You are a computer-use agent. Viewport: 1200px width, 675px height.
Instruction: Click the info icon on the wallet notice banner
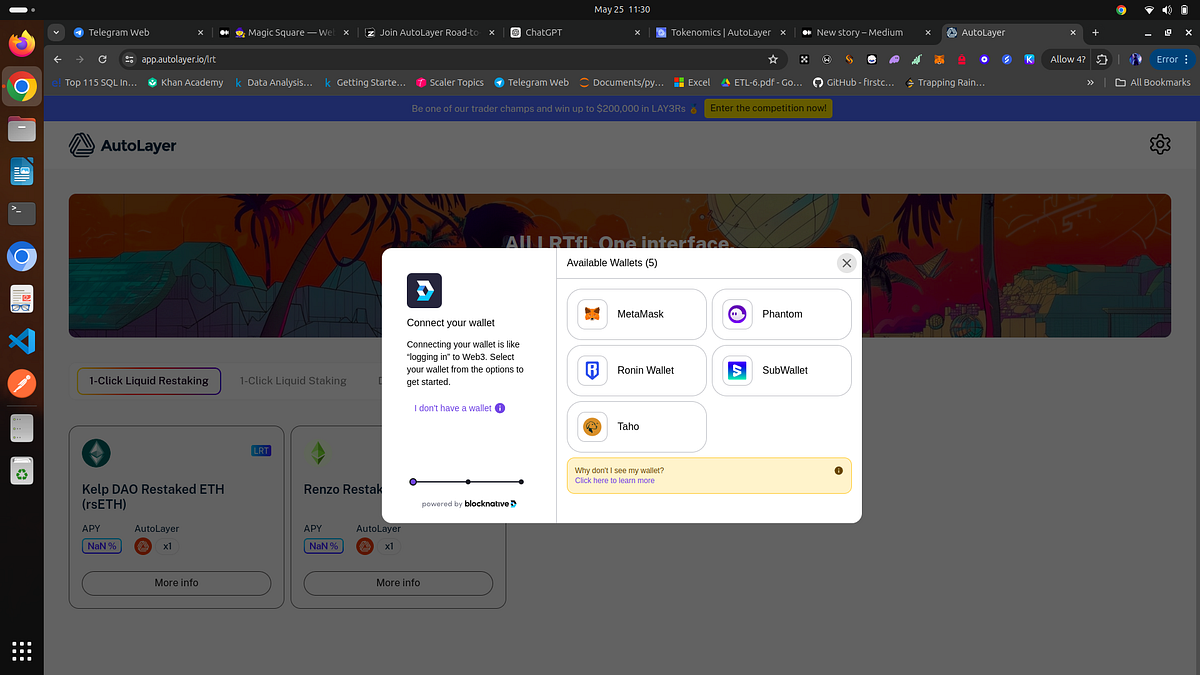[x=838, y=470]
